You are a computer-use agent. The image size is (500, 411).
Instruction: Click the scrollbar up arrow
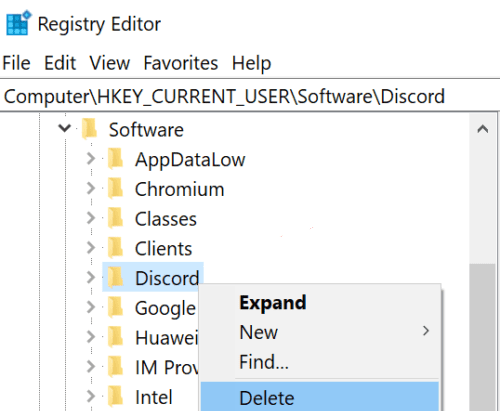483,129
